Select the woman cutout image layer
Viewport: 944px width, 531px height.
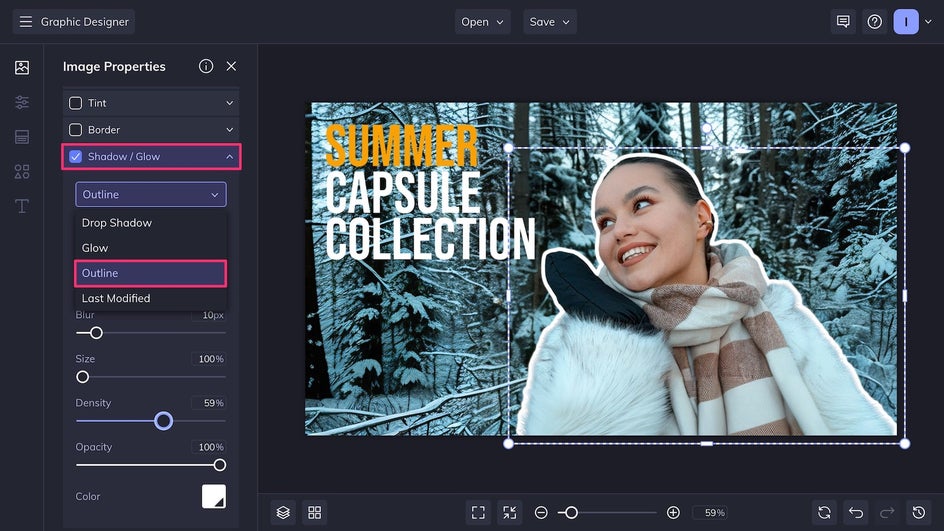point(706,296)
